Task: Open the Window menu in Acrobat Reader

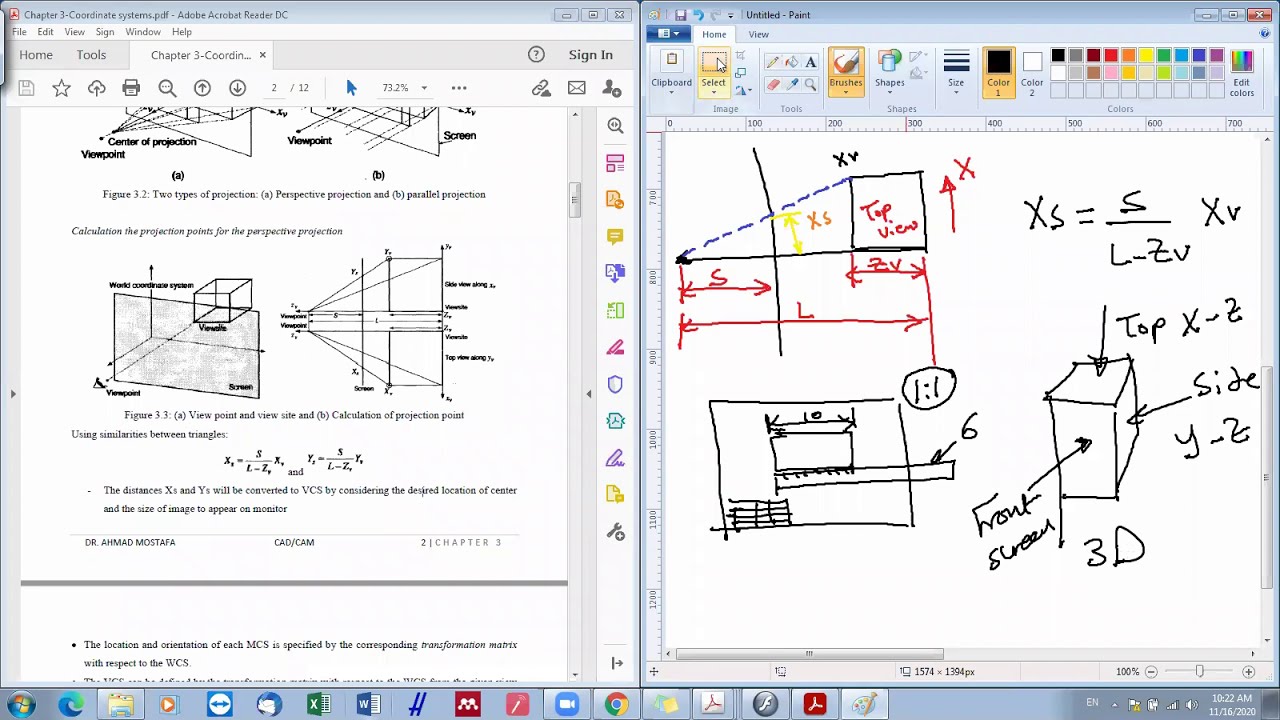Action: pyautogui.click(x=143, y=32)
